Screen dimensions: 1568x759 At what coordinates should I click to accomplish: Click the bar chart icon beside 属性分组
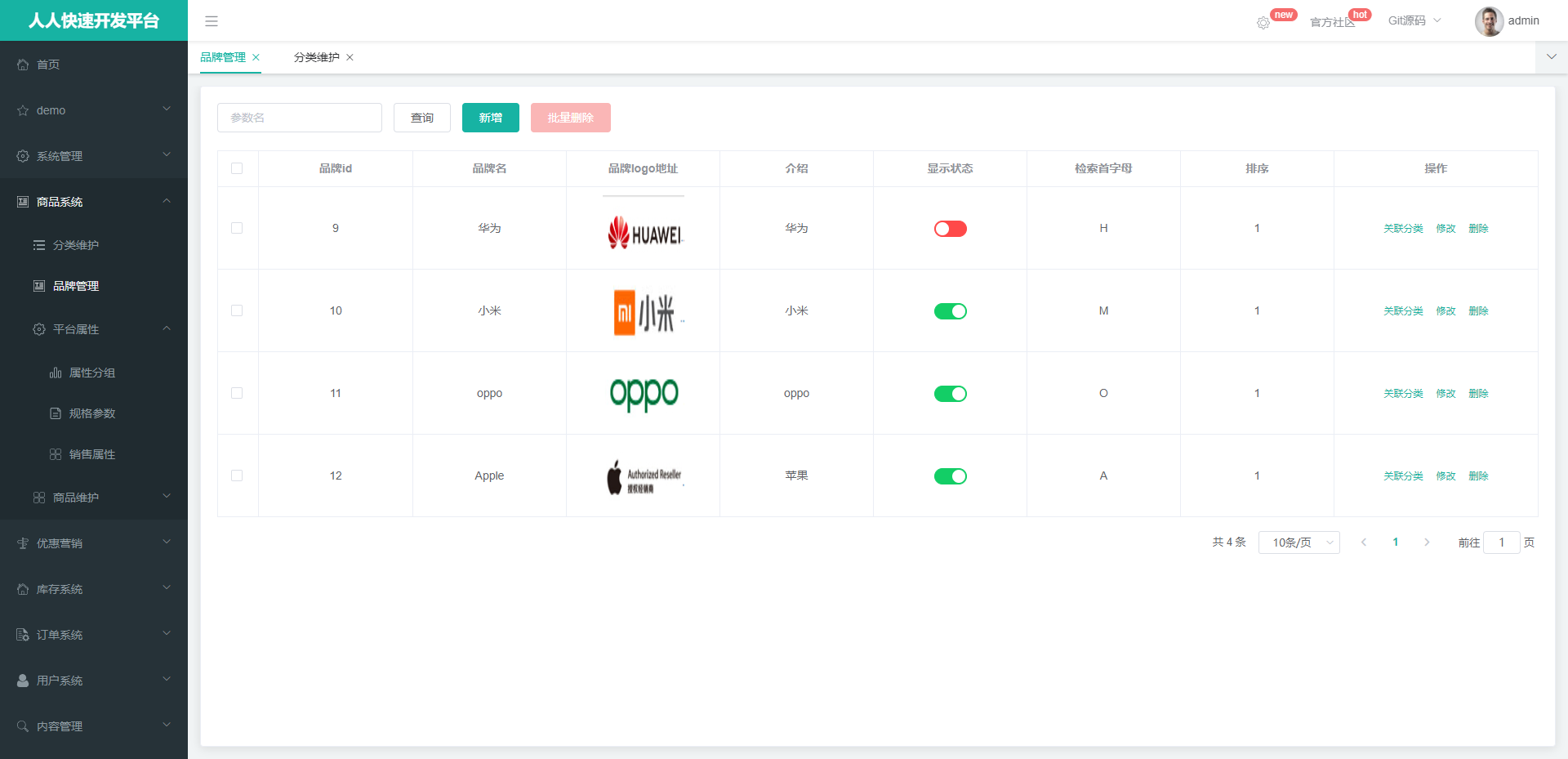56,373
